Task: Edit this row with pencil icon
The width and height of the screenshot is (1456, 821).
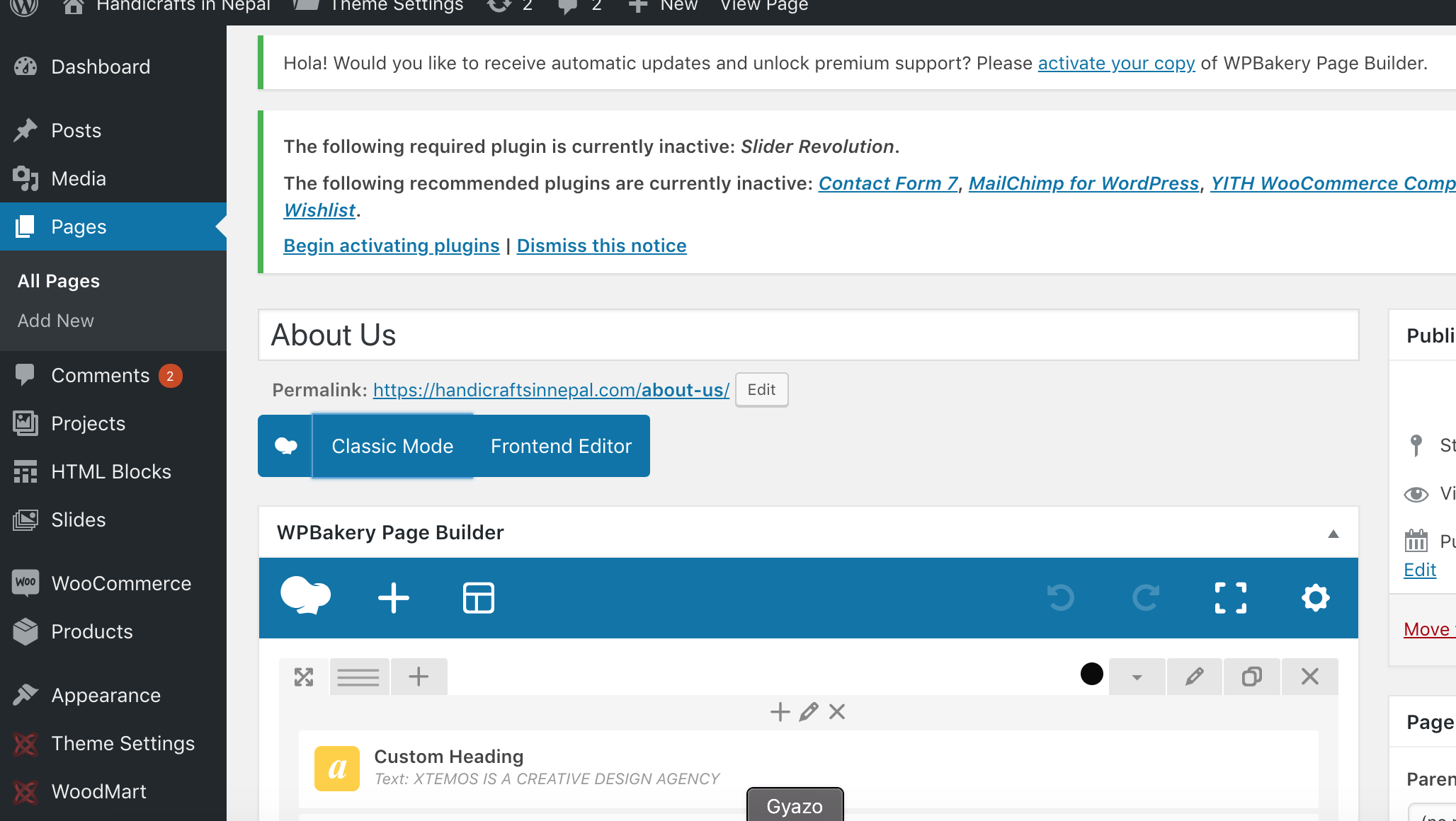Action: [1195, 677]
